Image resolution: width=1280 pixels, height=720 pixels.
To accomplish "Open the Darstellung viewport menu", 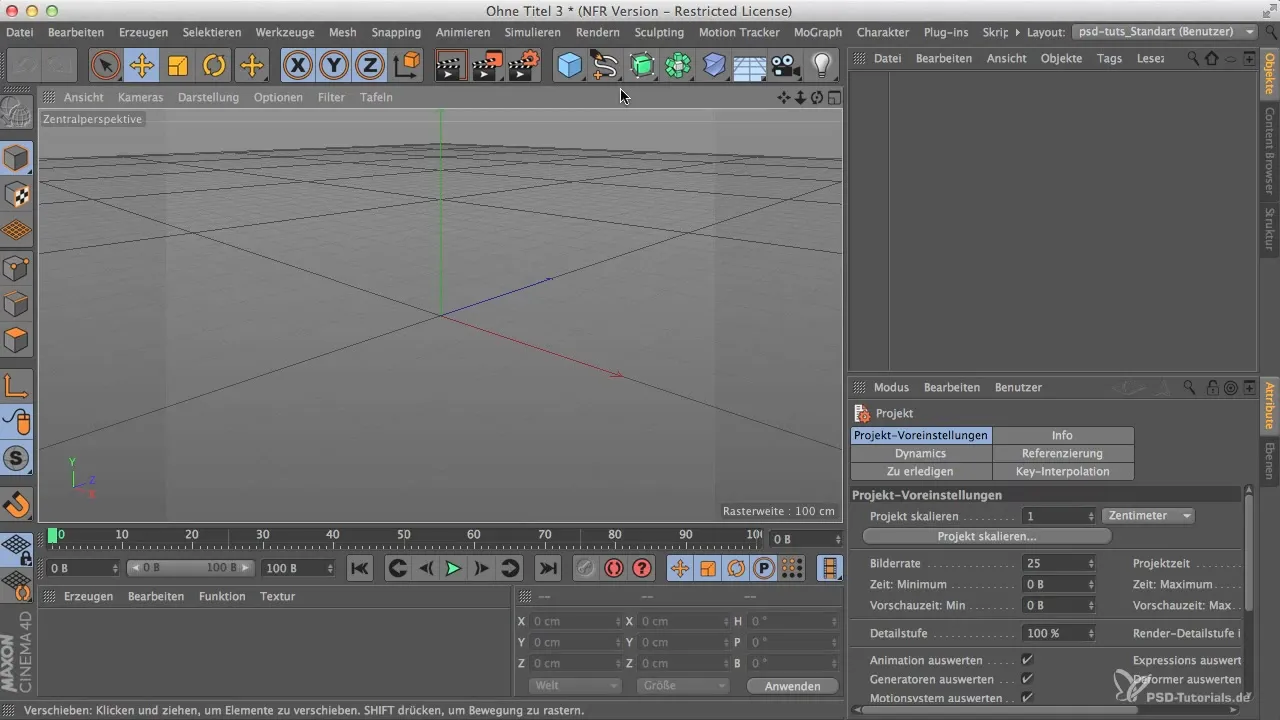I will click(208, 97).
